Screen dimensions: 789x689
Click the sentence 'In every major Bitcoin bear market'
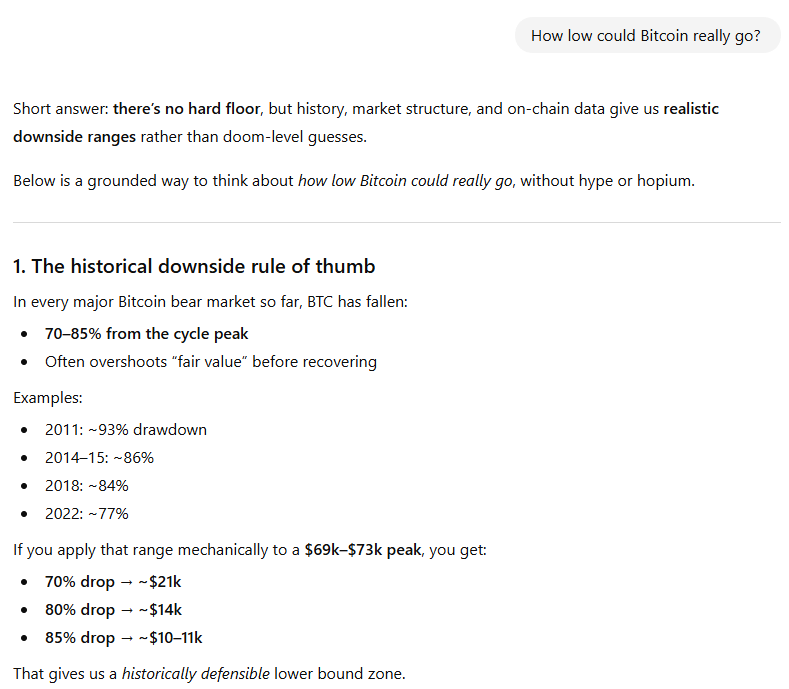tap(210, 302)
